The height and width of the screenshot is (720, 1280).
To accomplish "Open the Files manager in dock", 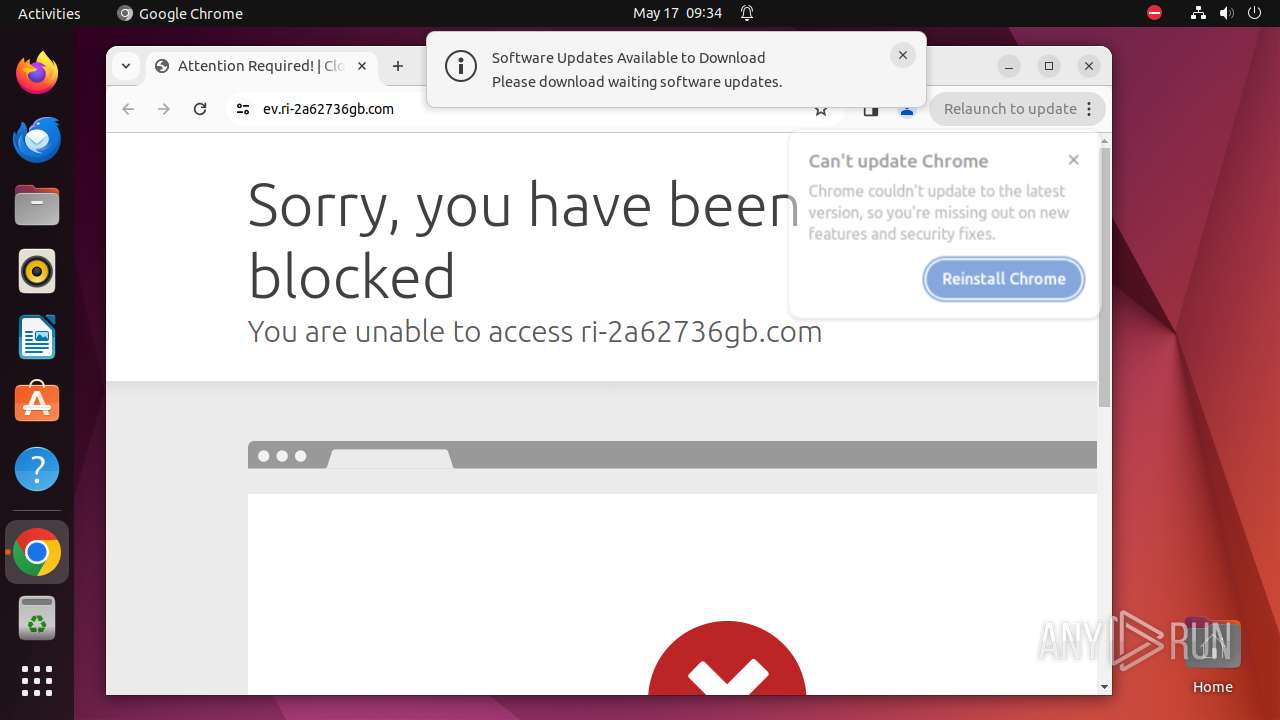I will [x=37, y=206].
